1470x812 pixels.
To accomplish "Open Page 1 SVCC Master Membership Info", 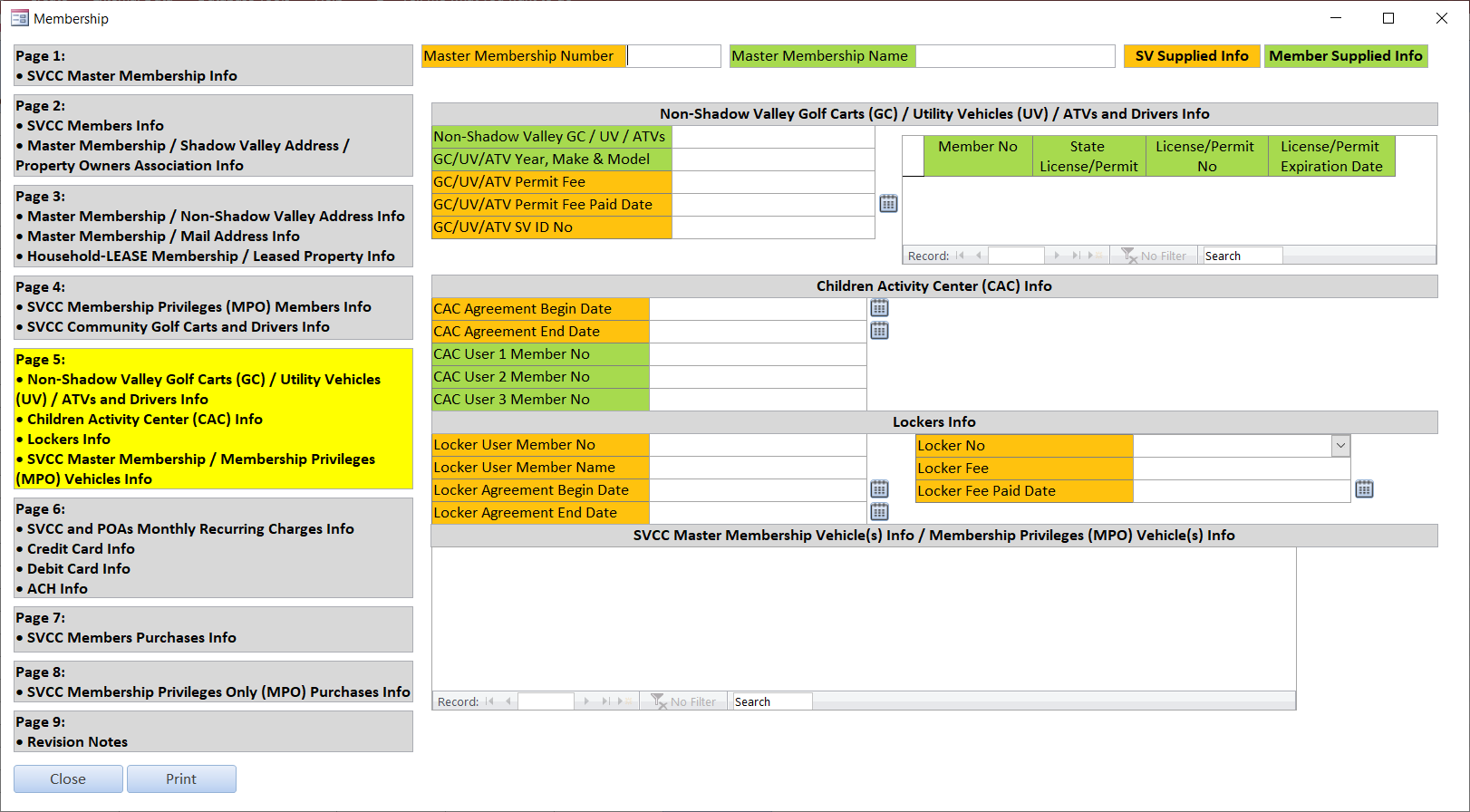I will (213, 65).
